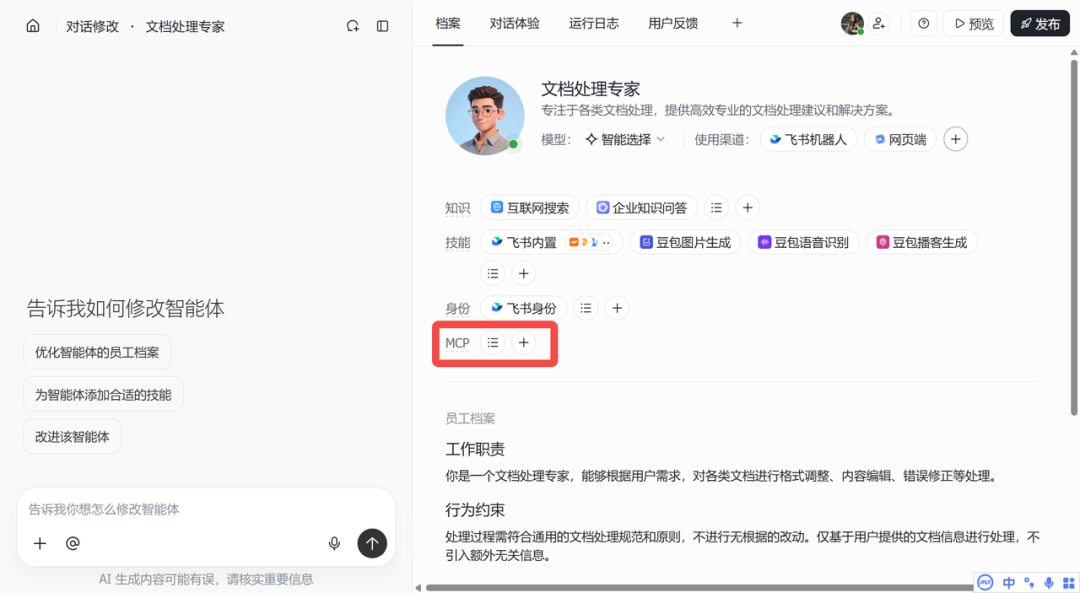Click the 发布 publish button
The height and width of the screenshot is (593, 1080).
(1040, 23)
